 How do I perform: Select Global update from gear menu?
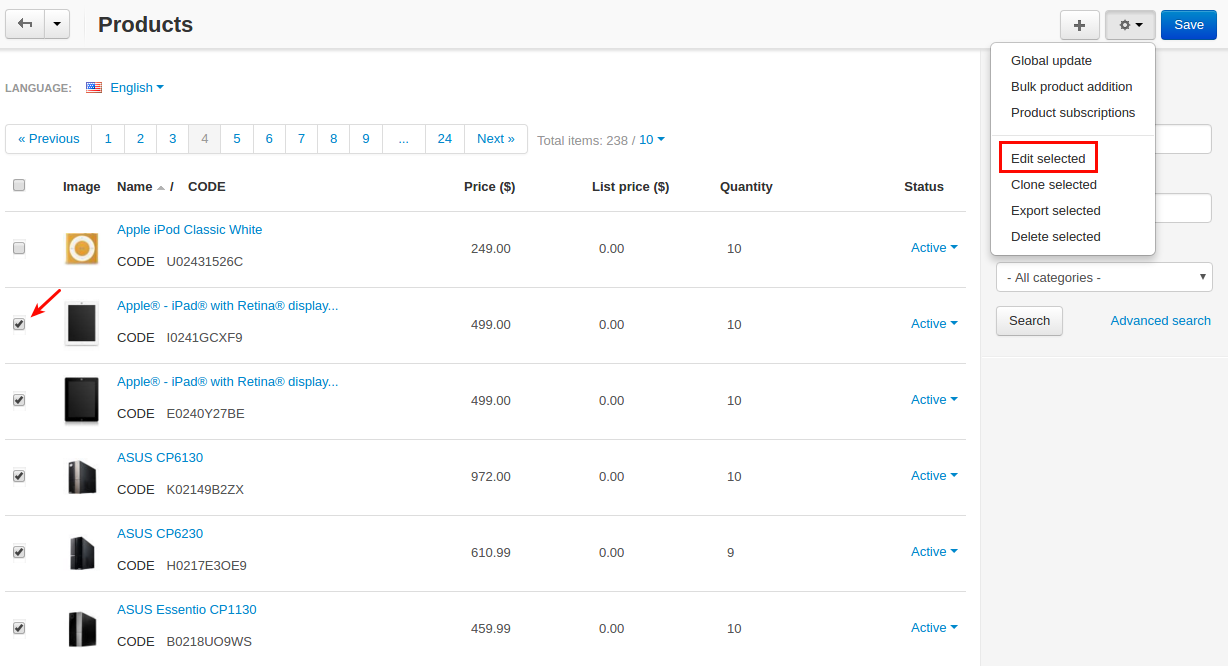click(1073, 61)
